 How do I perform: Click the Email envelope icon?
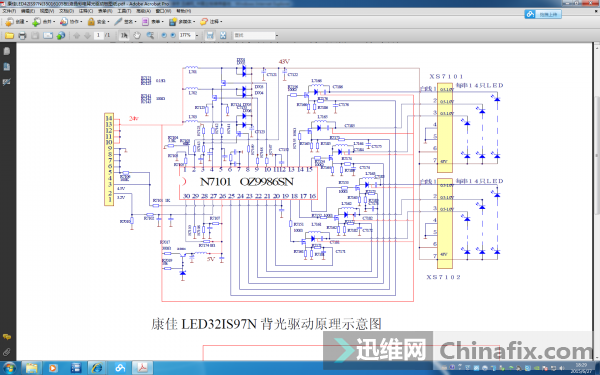click(x=48, y=36)
